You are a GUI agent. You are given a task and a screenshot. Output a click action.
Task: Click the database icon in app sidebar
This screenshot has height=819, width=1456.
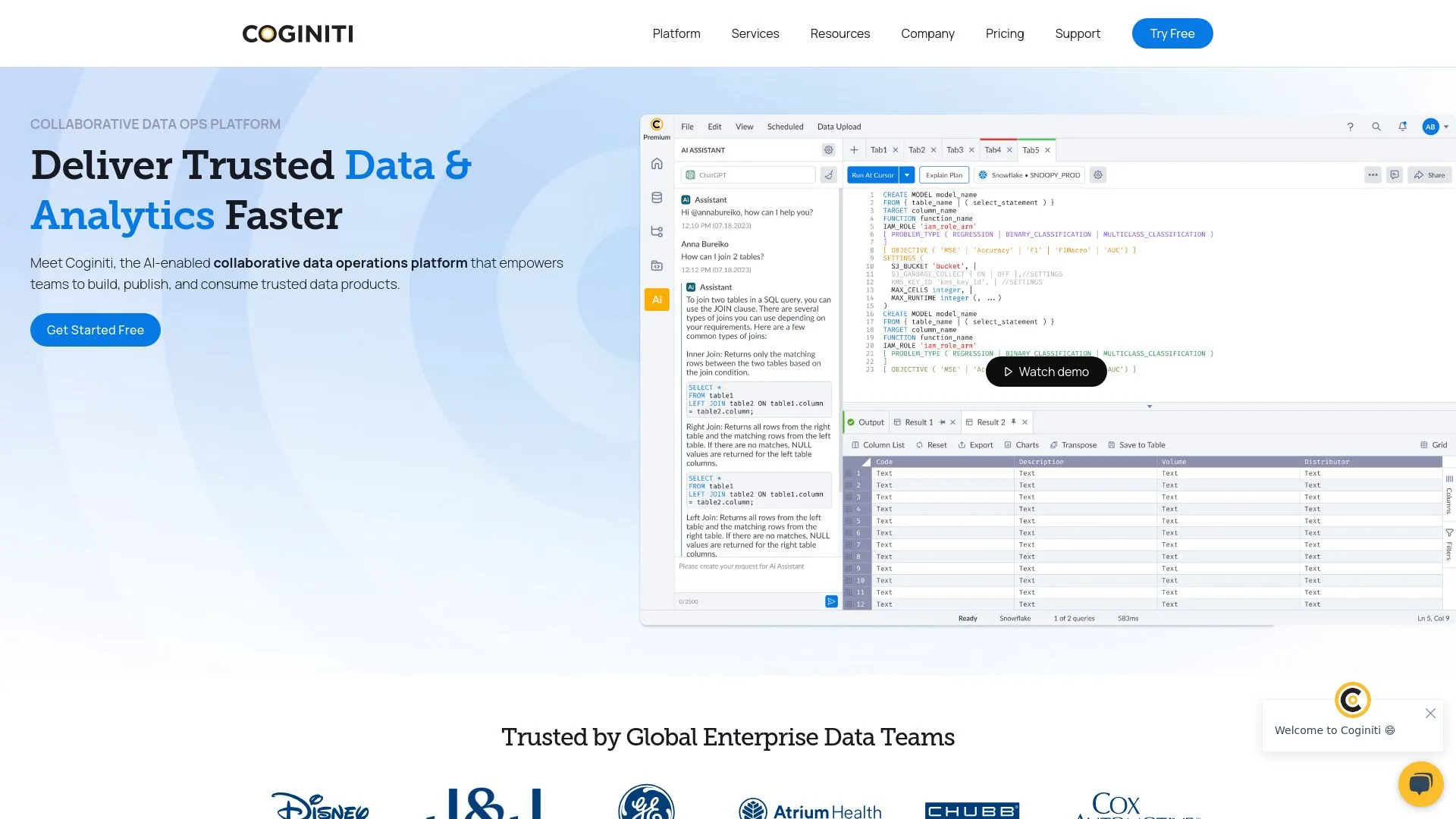[x=657, y=198]
